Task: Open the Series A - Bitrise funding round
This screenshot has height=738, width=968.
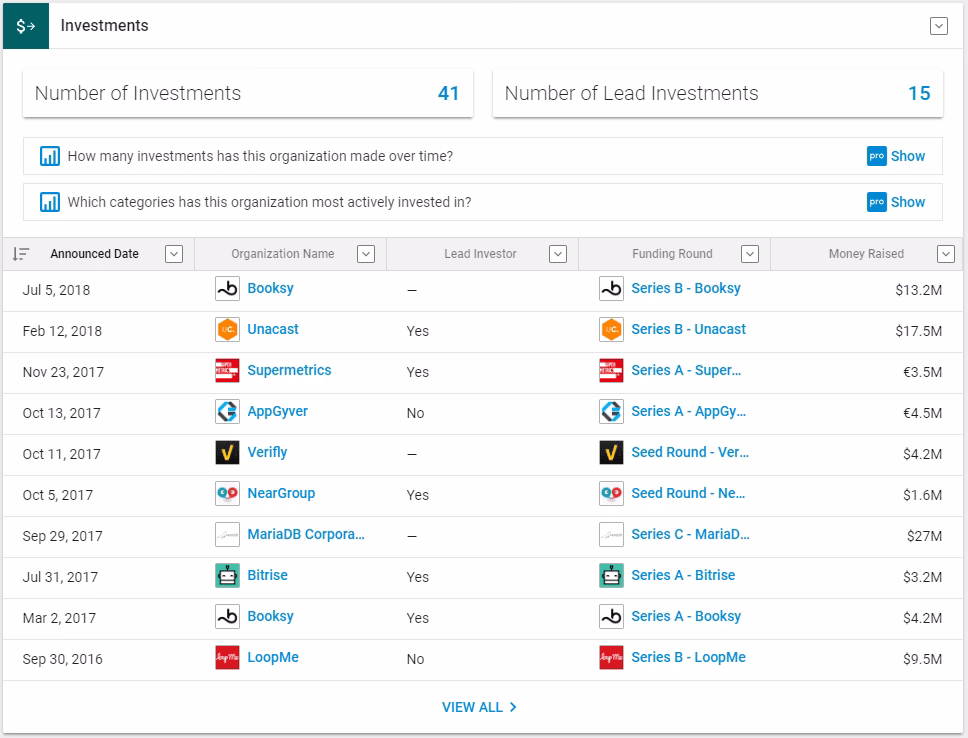Action: pos(683,575)
